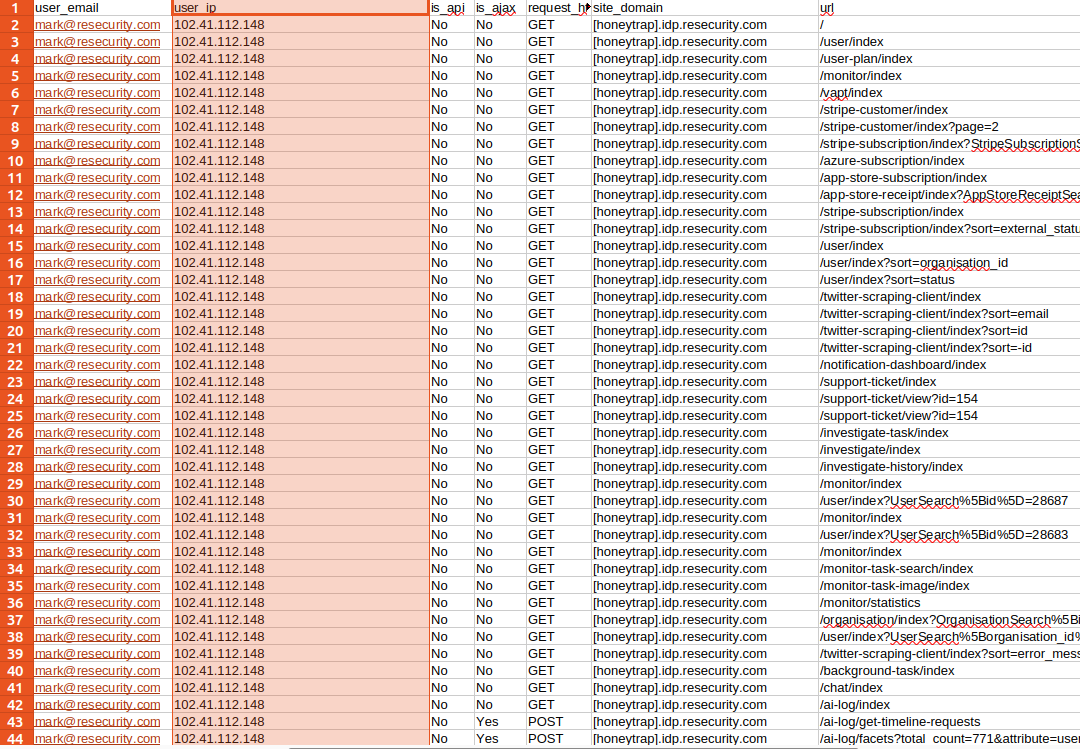This screenshot has width=1080, height=749.
Task: Open the email link in row 44
Action: (97, 739)
